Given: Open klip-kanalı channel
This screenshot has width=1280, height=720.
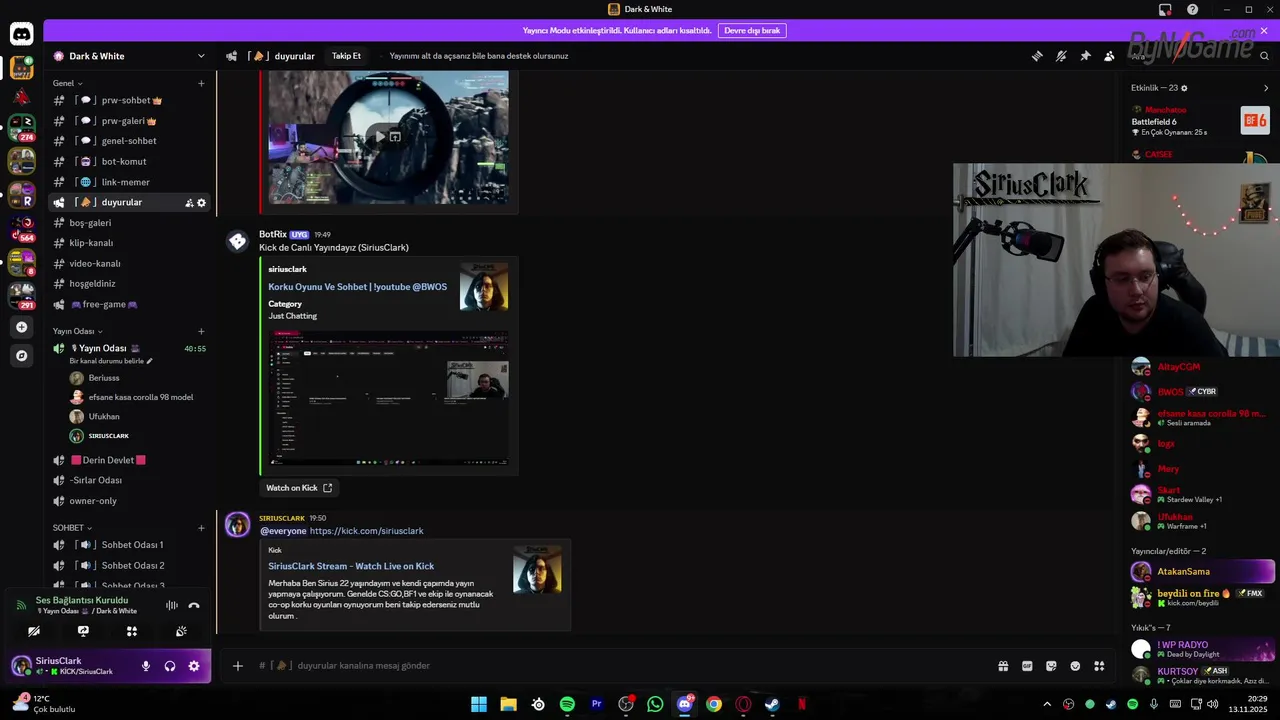Looking at the screenshot, I should 130,243.
